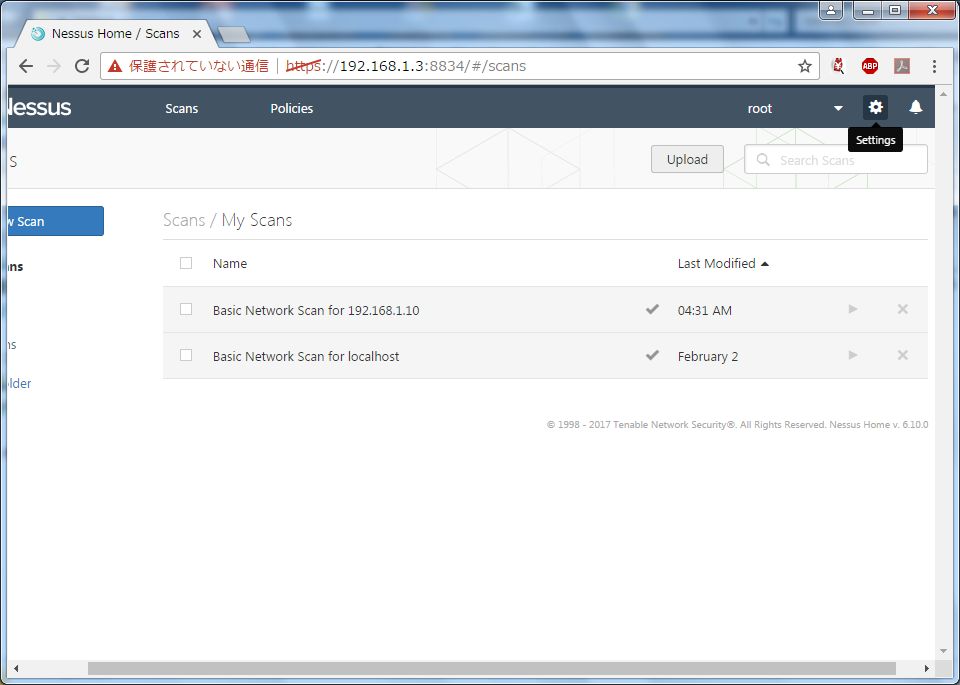This screenshot has width=960, height=685.
Task: Delete the localhost scan with X icon
Action: [902, 355]
